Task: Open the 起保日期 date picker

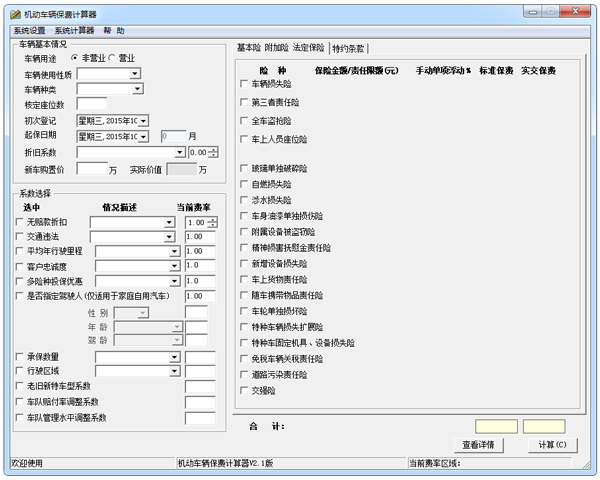Action: [x=143, y=137]
